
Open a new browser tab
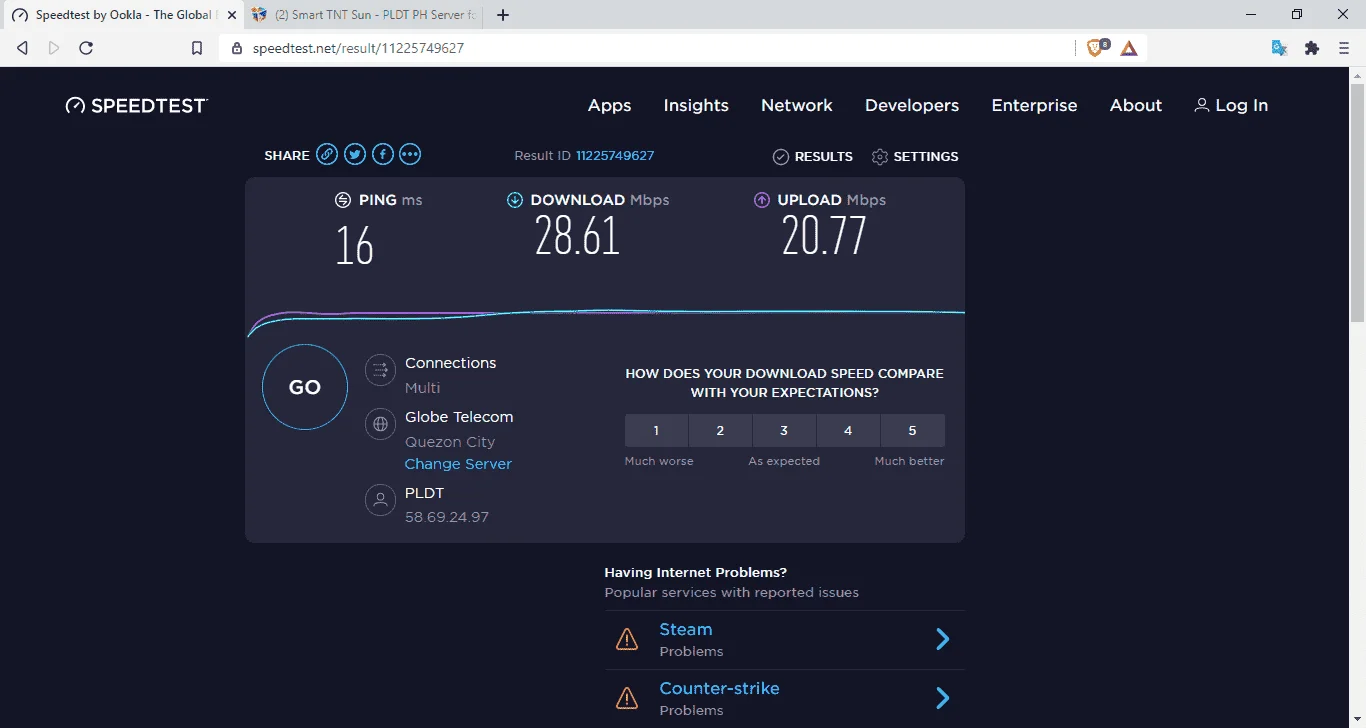[x=503, y=15]
